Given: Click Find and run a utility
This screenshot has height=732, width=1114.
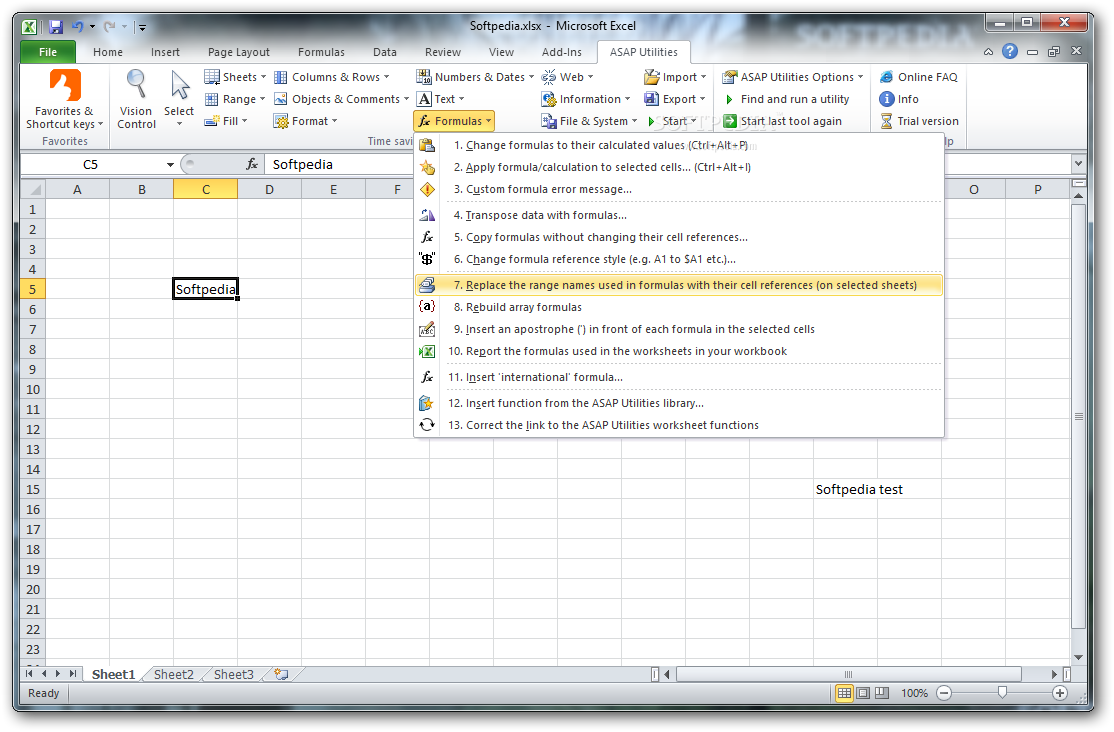Looking at the screenshot, I should tap(786, 99).
